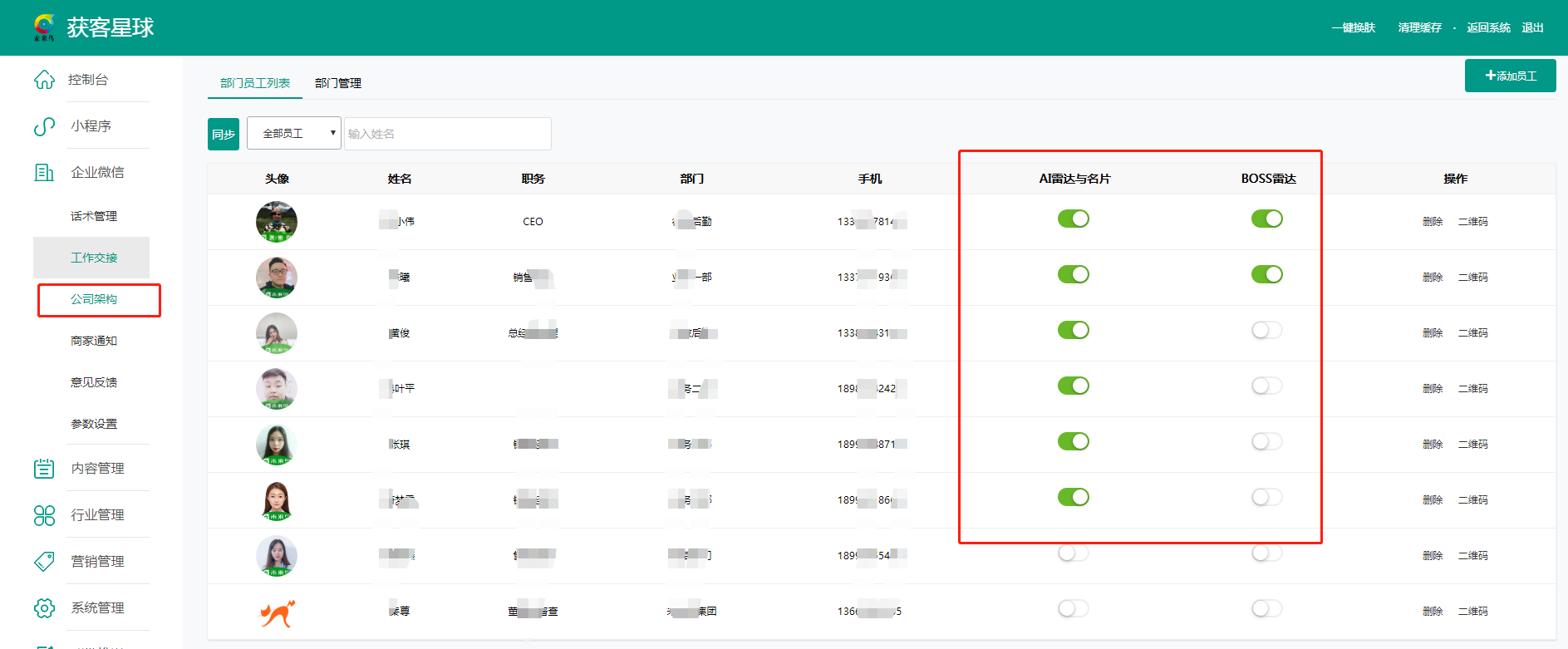Screen dimensions: 1568x649
Task: Select the 部门员工列表 tab
Action: tap(255, 83)
